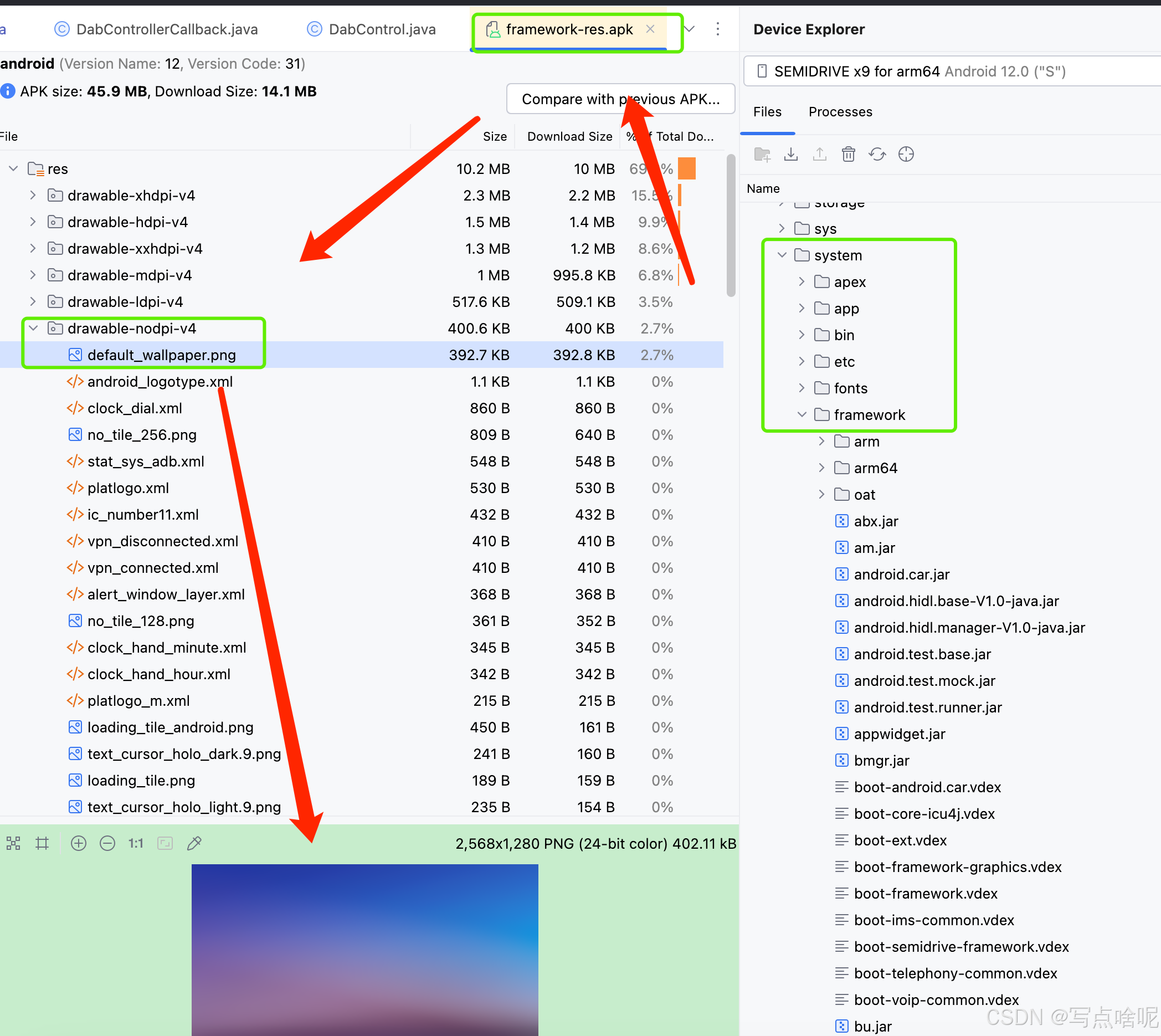Click the download file icon in Device Explorer
Screen dimensions: 1161x1036
[790, 154]
